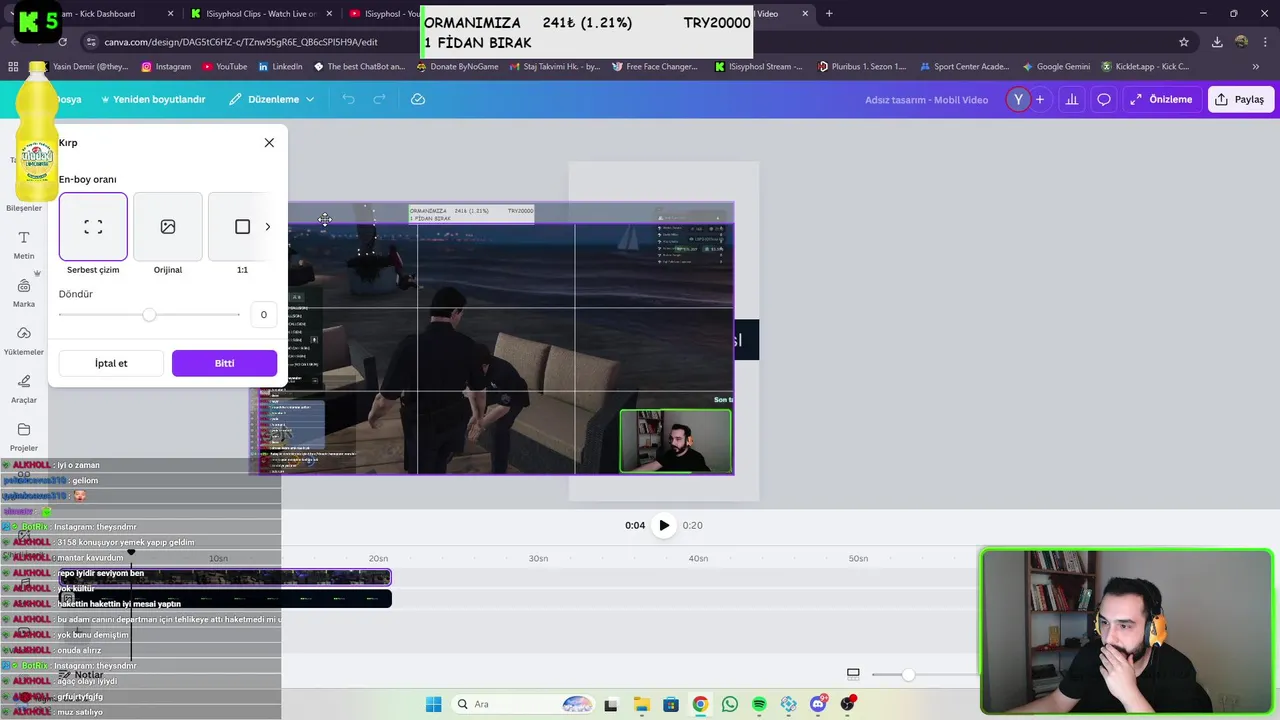Switch to ISisyphosI YouTube tab
The width and height of the screenshot is (1280, 720).
pos(383,14)
